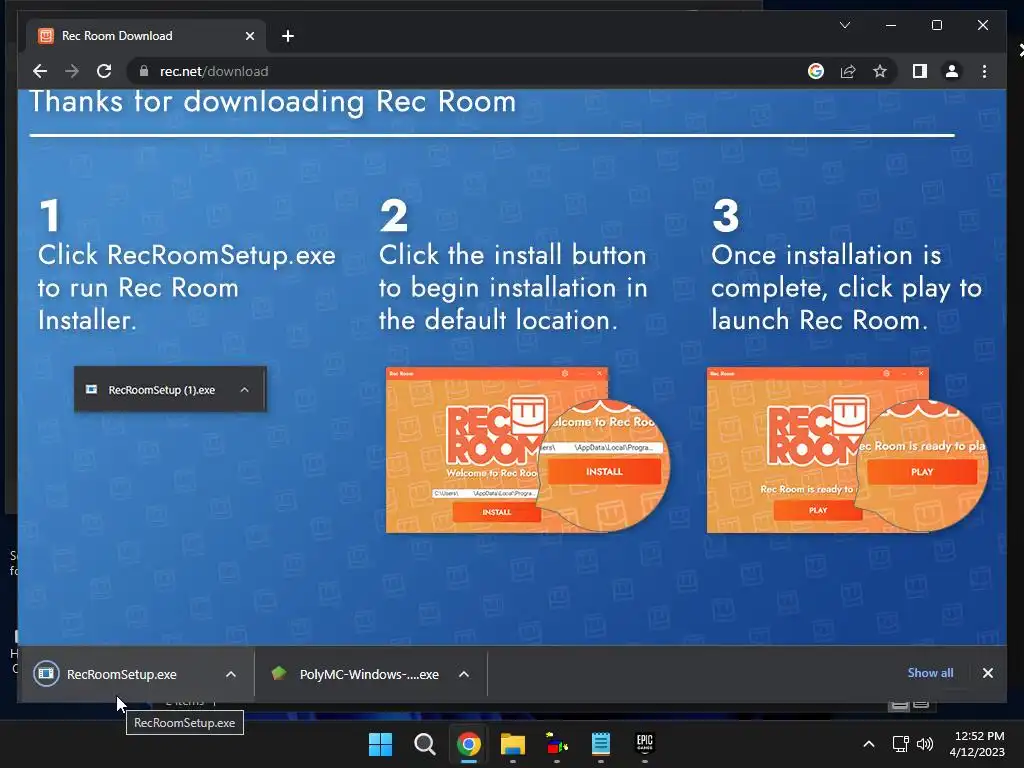Open the Google icon in address bar

click(816, 71)
